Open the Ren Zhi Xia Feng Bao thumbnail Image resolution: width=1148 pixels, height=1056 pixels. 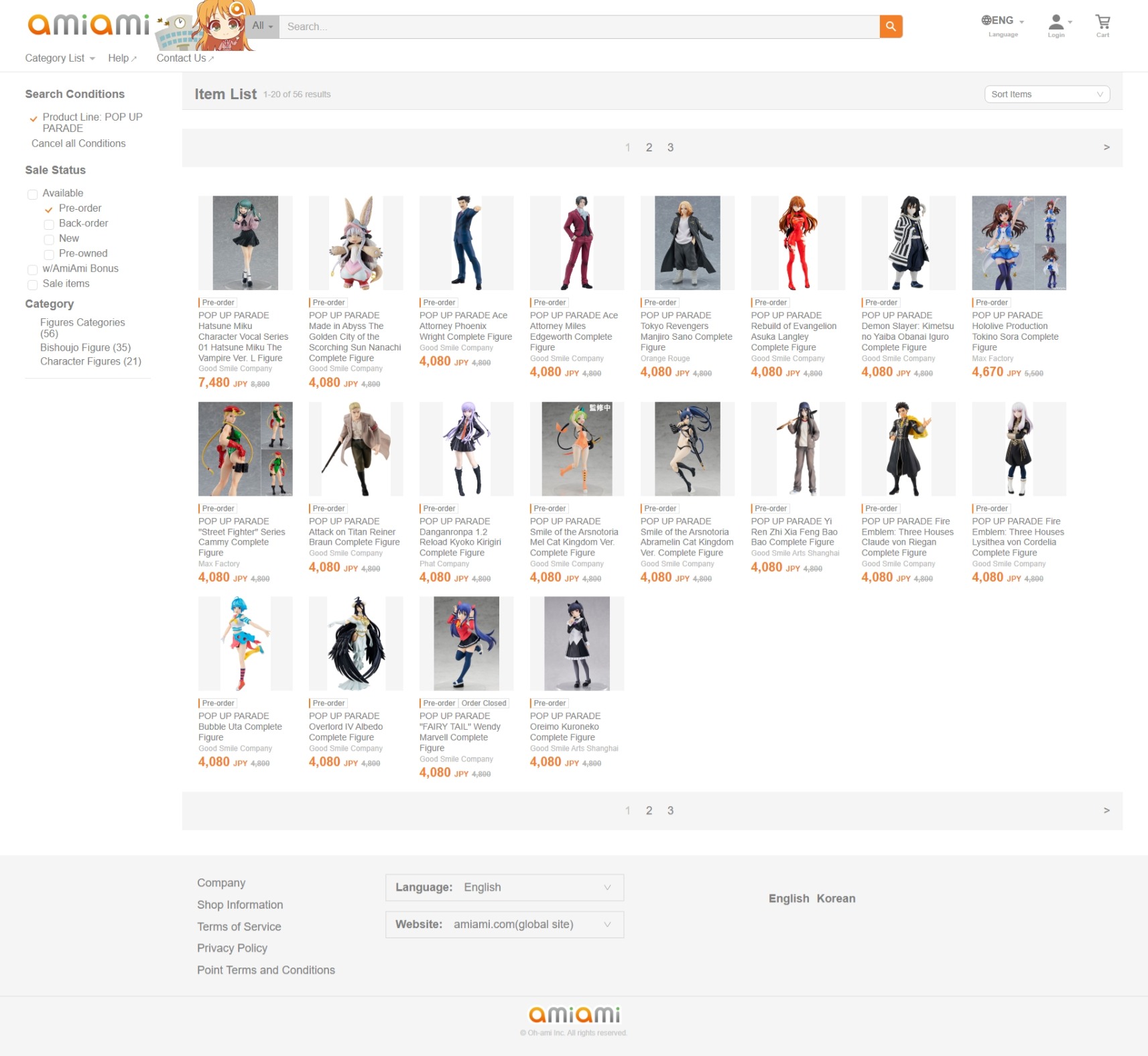point(798,449)
